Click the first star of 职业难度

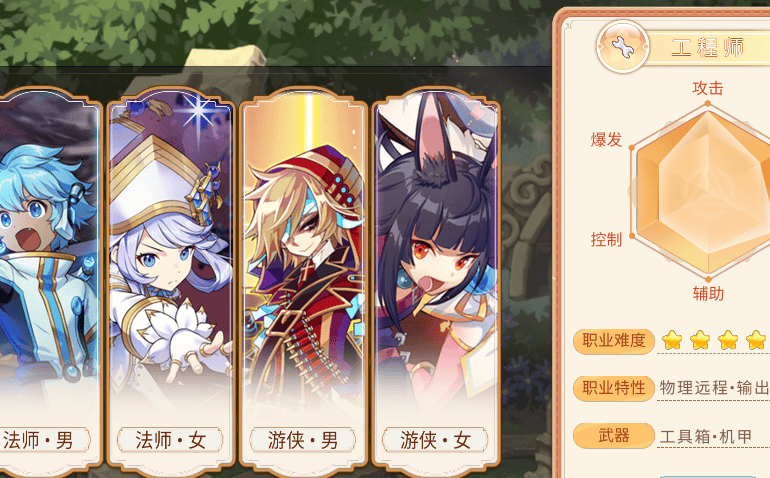672,340
